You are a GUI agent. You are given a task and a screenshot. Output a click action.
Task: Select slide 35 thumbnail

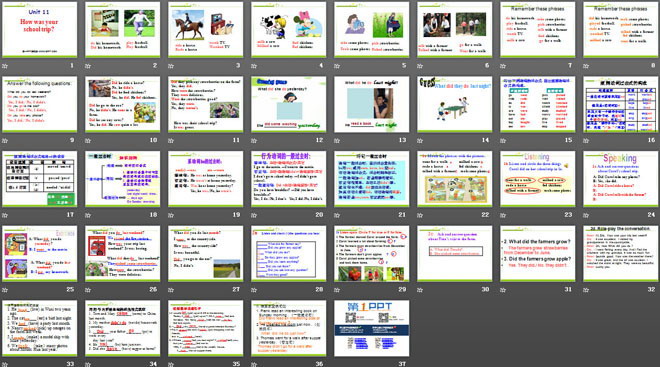click(x=205, y=328)
